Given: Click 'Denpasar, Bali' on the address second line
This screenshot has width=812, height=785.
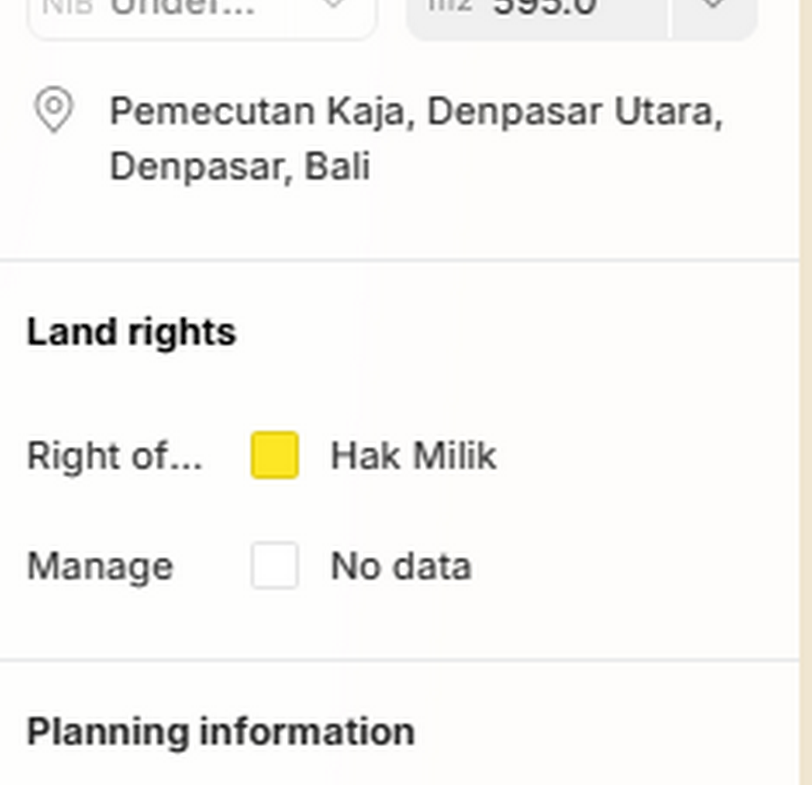Looking at the screenshot, I should [x=239, y=166].
